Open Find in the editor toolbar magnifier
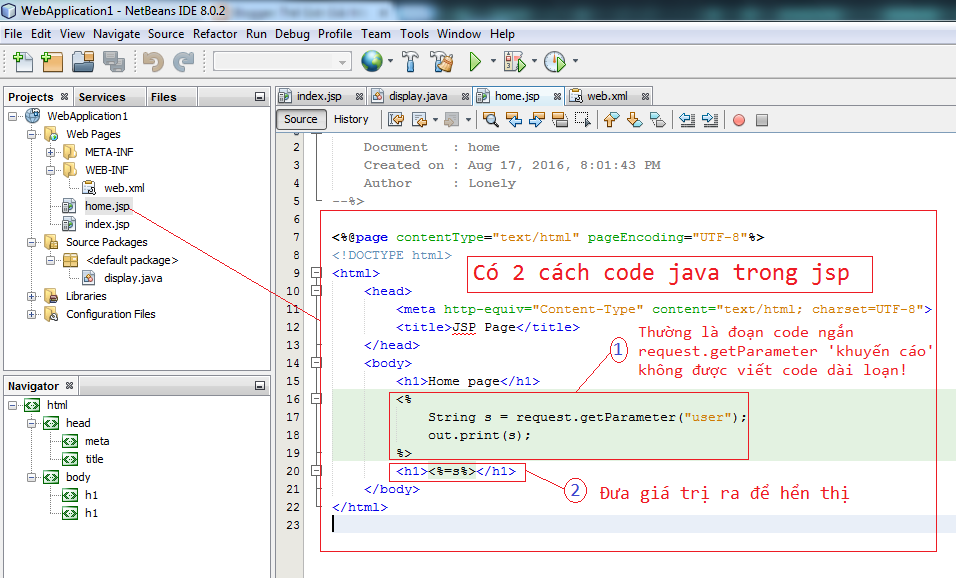 (x=492, y=119)
